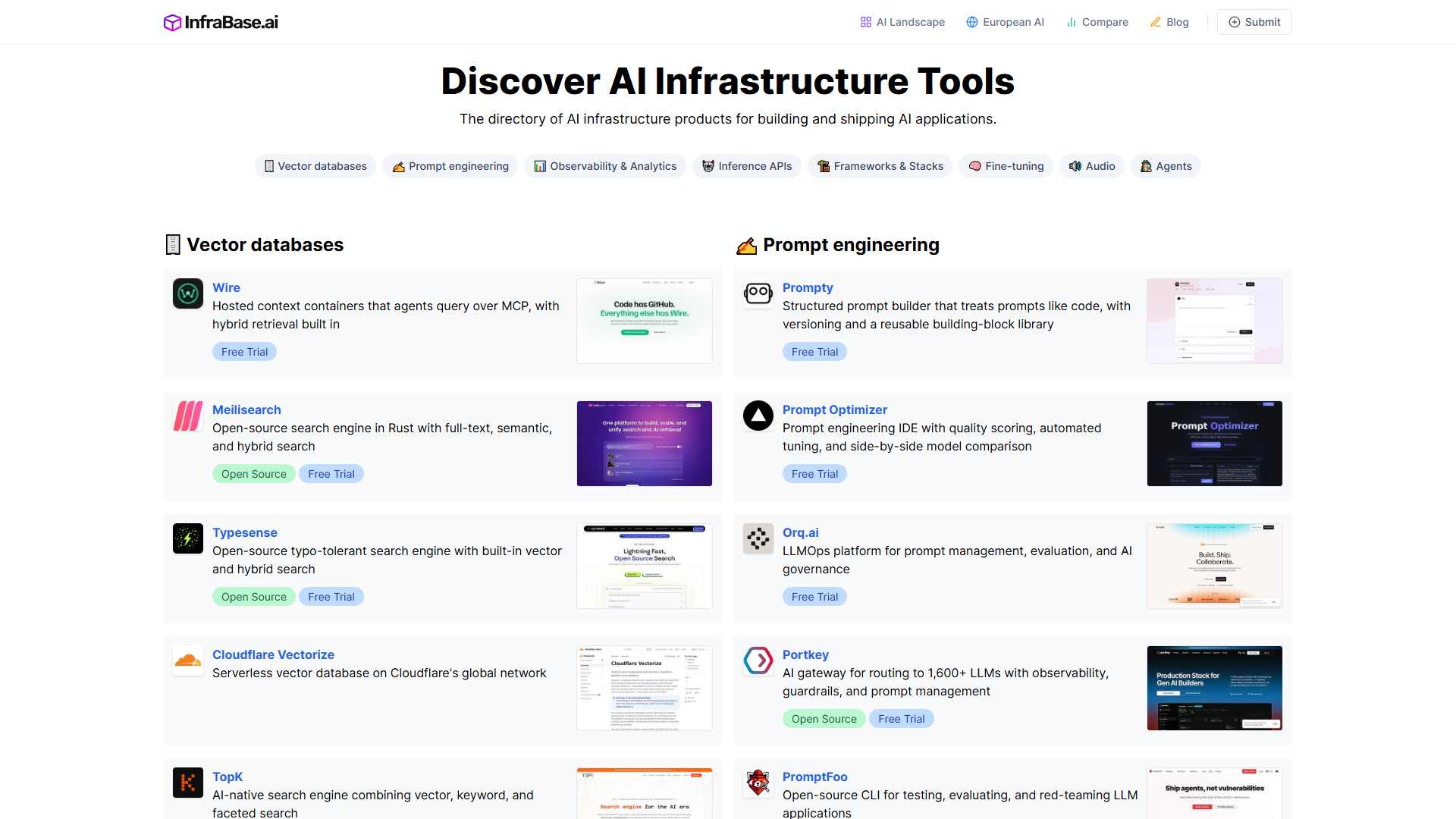Open the Portkey product link
The image size is (1456, 819).
point(805,654)
